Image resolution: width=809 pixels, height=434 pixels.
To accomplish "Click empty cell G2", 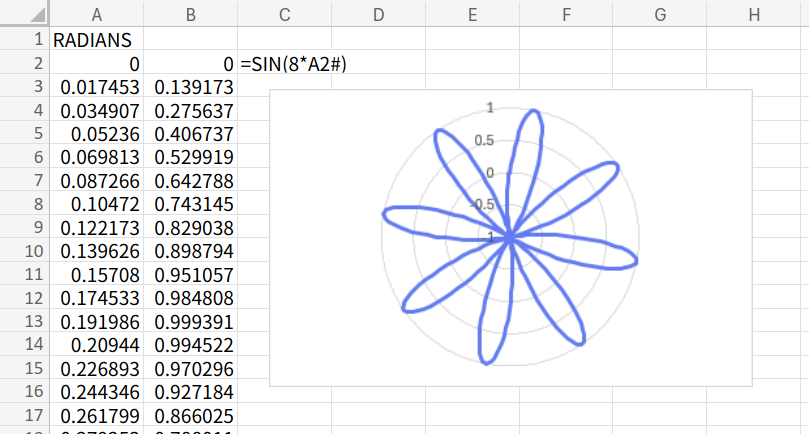I will pos(660,64).
